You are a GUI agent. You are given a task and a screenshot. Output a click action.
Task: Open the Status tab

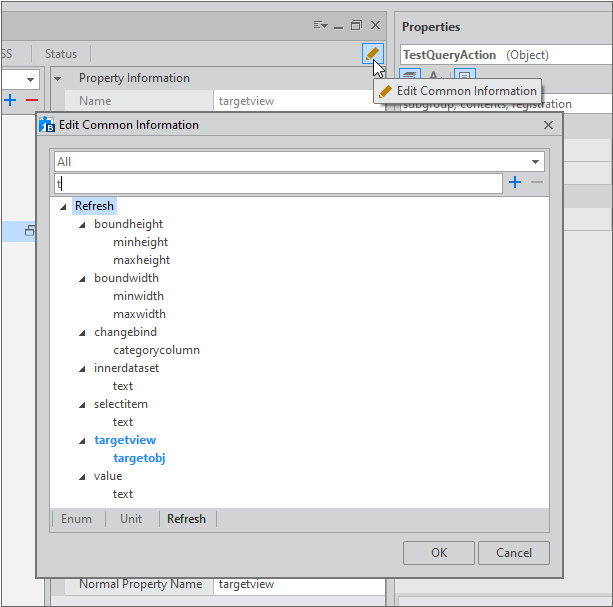click(x=60, y=53)
